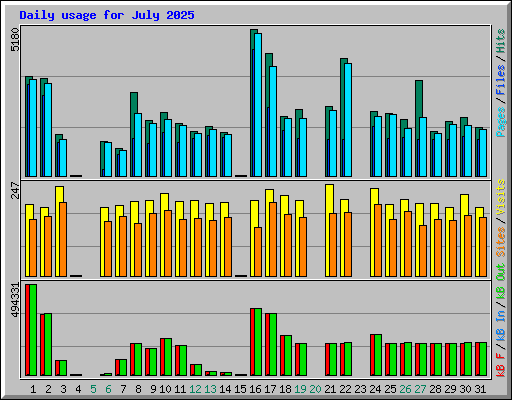Click the 'Sites' legend label
512x400 pixels.
(x=501, y=242)
